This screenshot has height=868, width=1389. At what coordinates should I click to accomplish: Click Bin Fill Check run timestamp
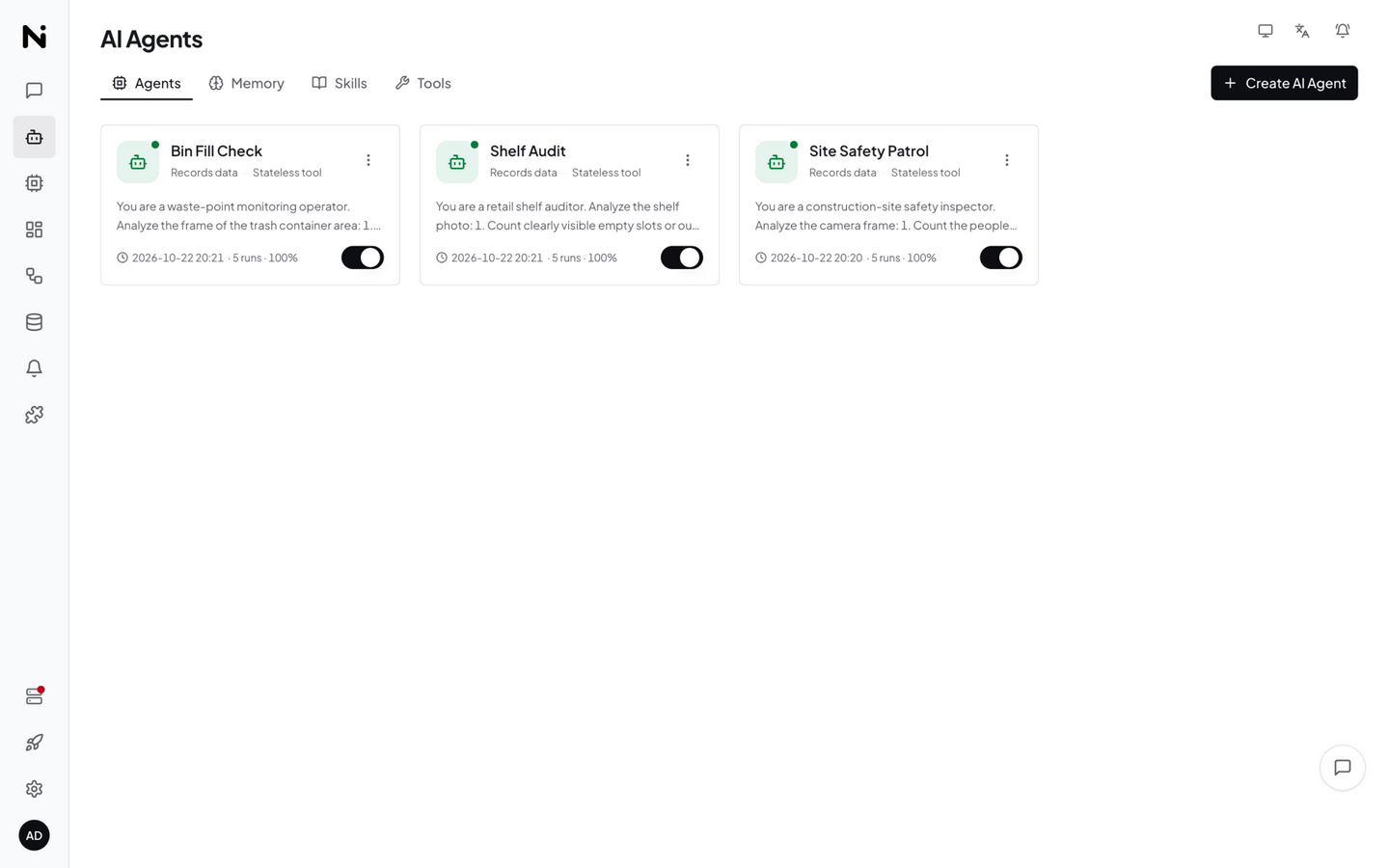click(x=177, y=258)
